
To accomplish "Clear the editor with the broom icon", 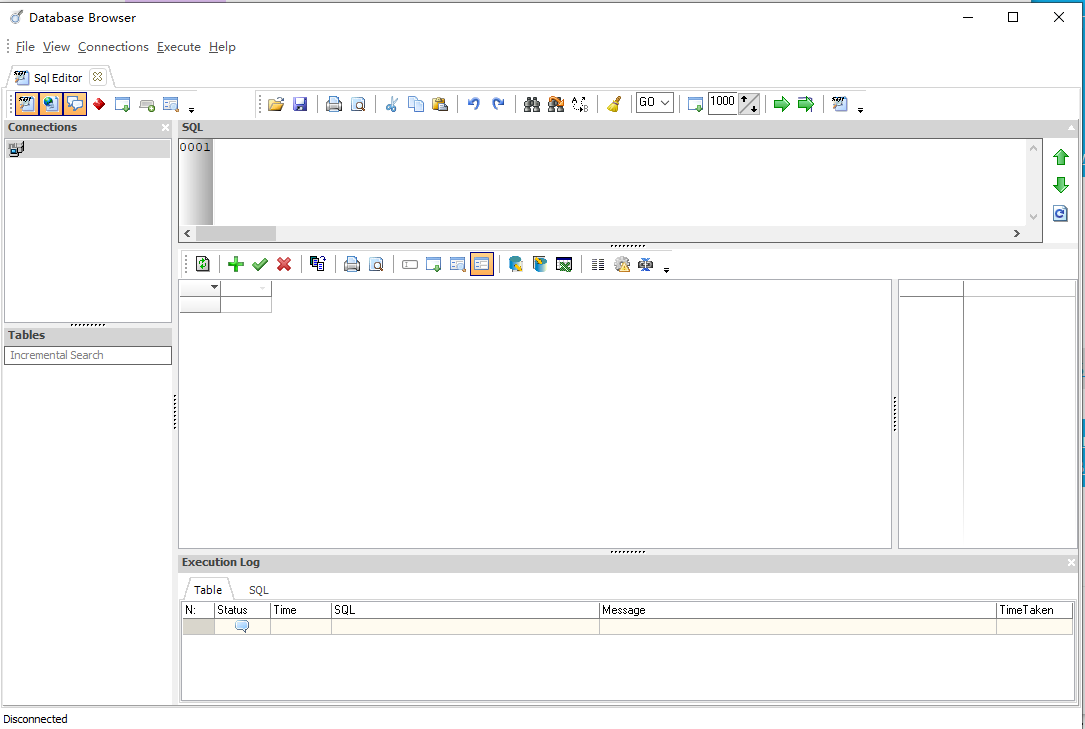I will (614, 104).
